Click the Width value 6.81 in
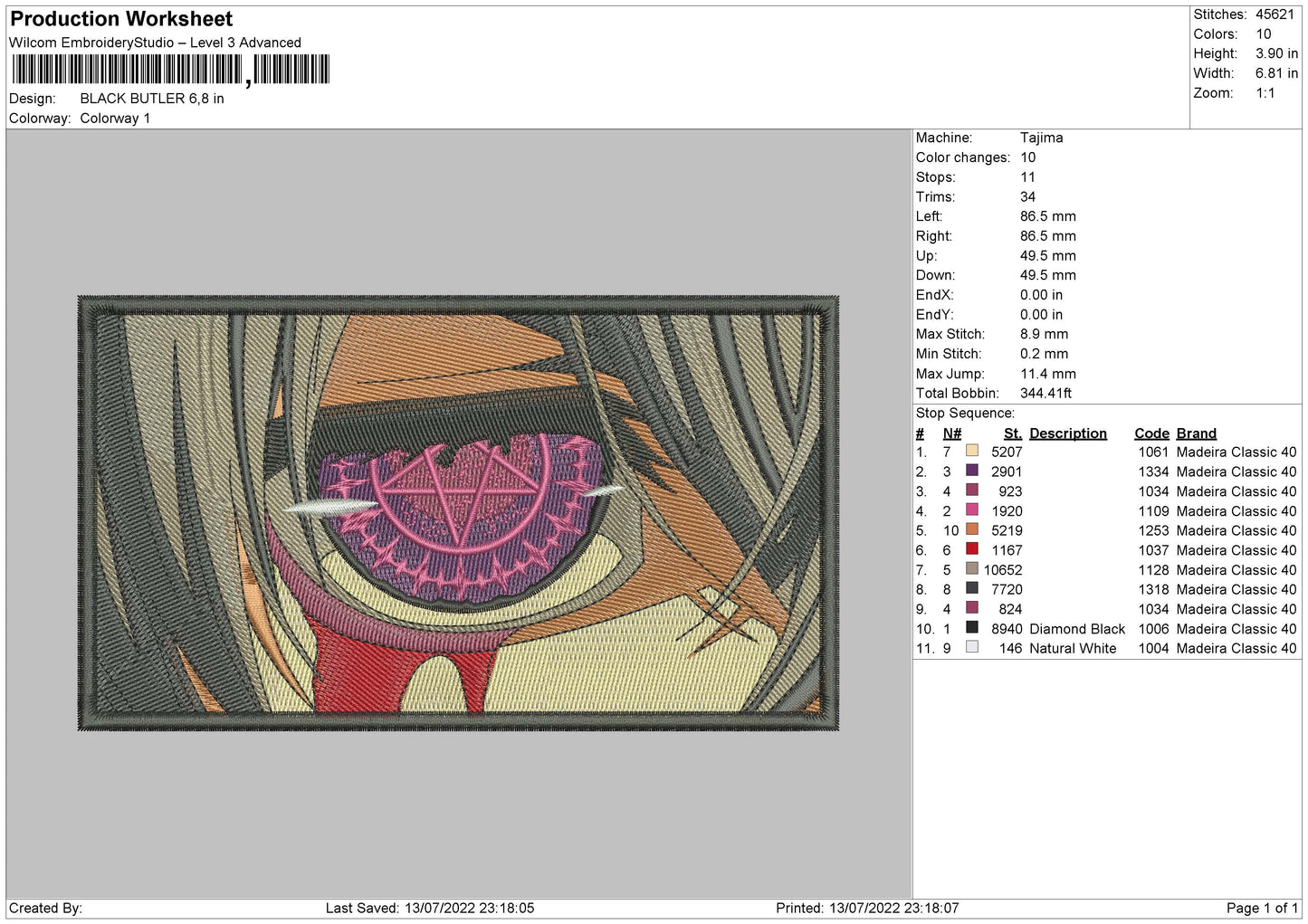The width and height of the screenshot is (1308, 924). coord(1276,73)
